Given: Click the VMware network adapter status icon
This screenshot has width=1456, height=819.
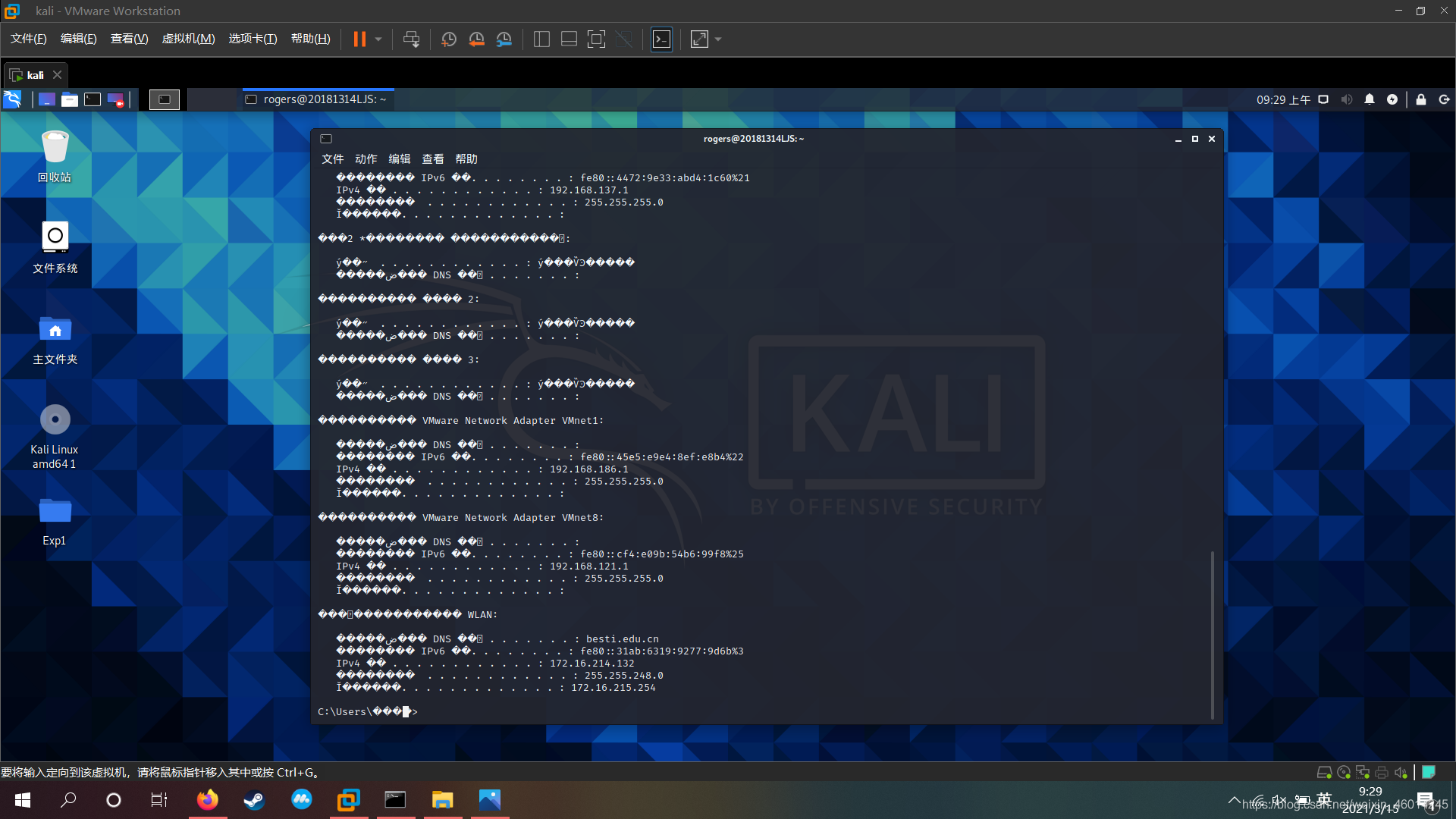Looking at the screenshot, I should 1363,772.
